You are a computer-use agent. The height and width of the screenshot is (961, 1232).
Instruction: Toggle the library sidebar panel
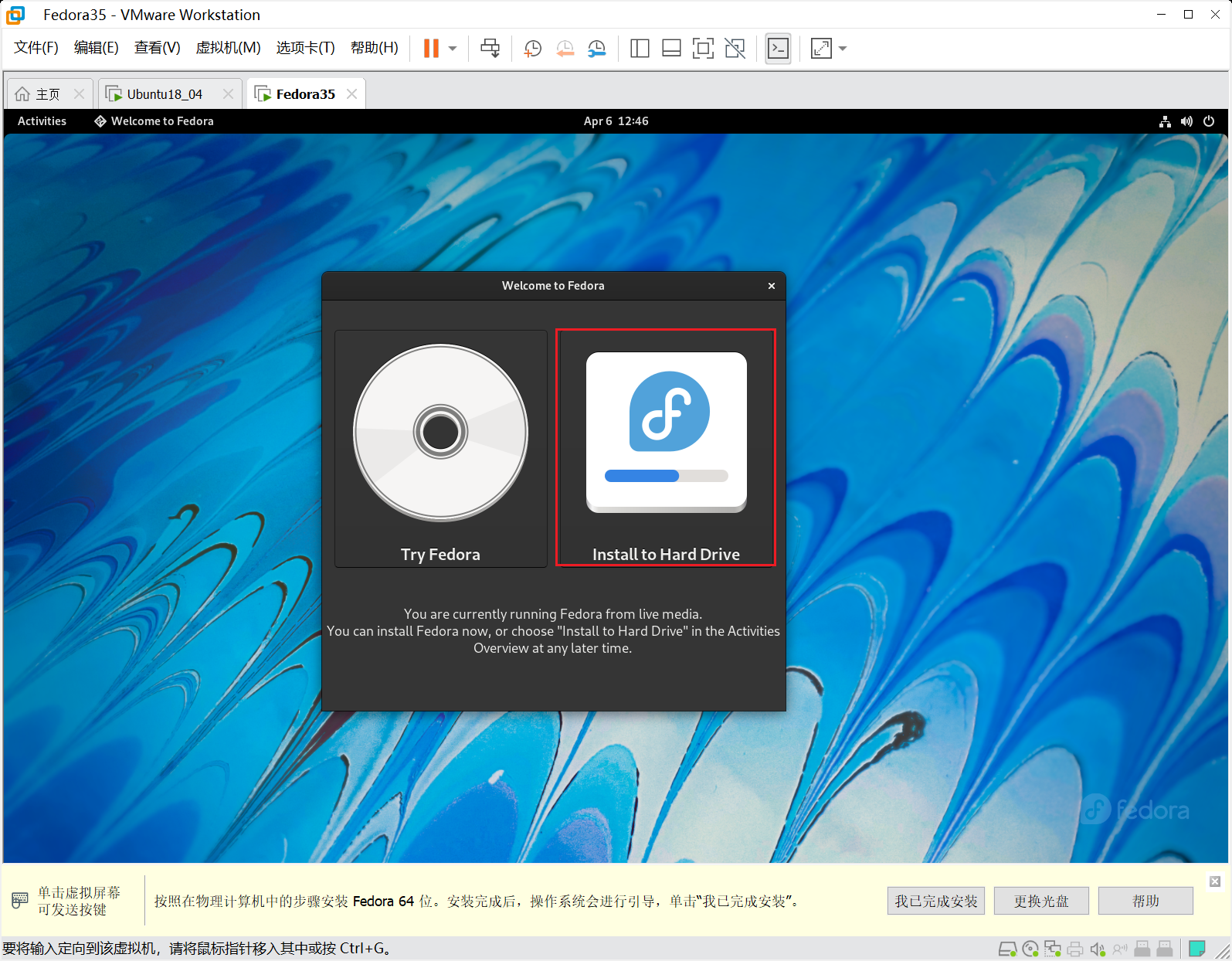click(640, 49)
